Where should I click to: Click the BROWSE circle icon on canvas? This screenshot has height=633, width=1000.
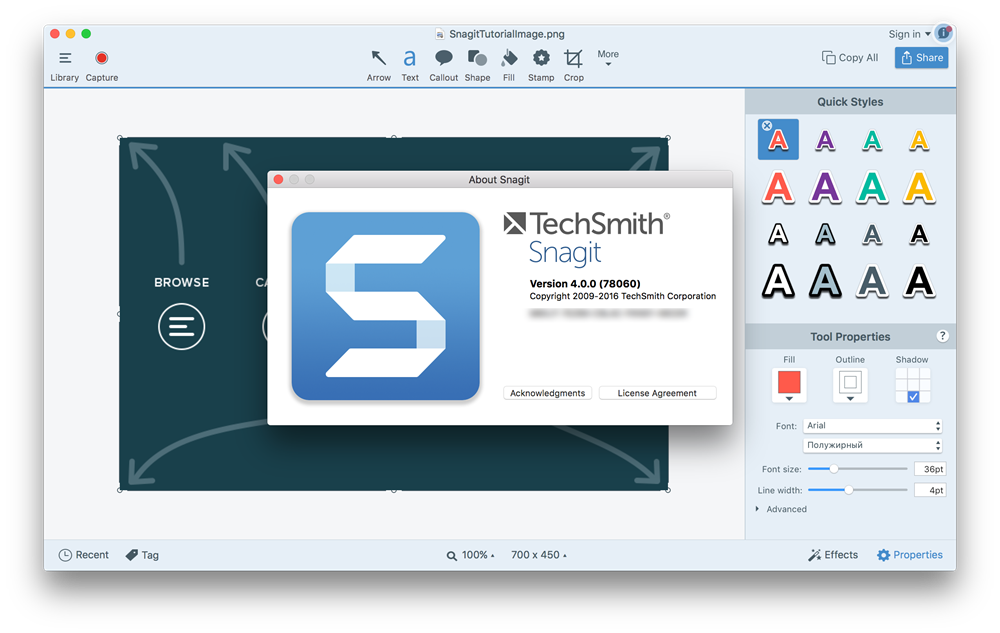click(182, 327)
